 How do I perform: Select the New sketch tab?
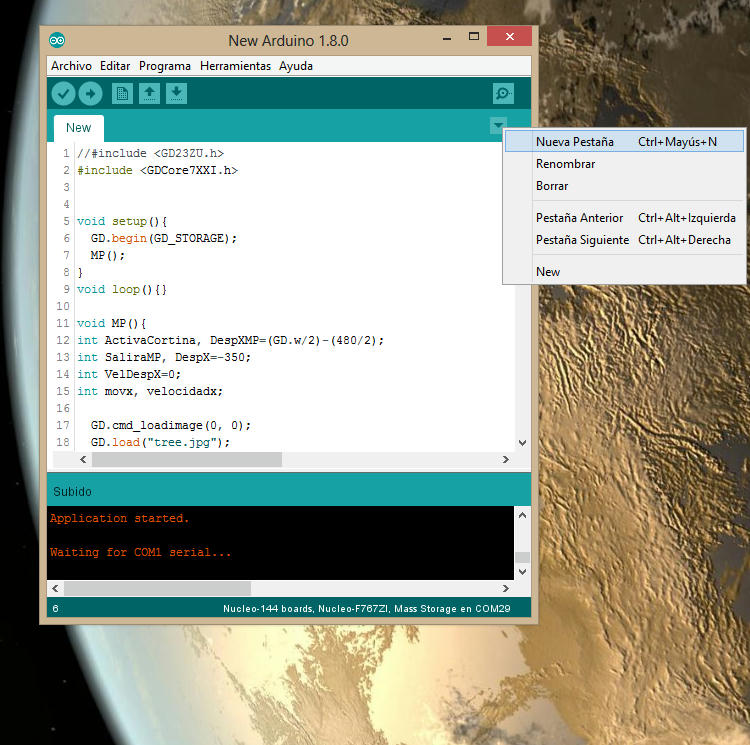78,128
